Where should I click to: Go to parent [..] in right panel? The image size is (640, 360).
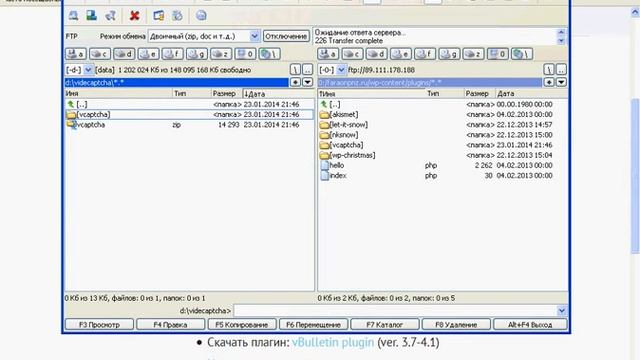[x=442, y=104]
